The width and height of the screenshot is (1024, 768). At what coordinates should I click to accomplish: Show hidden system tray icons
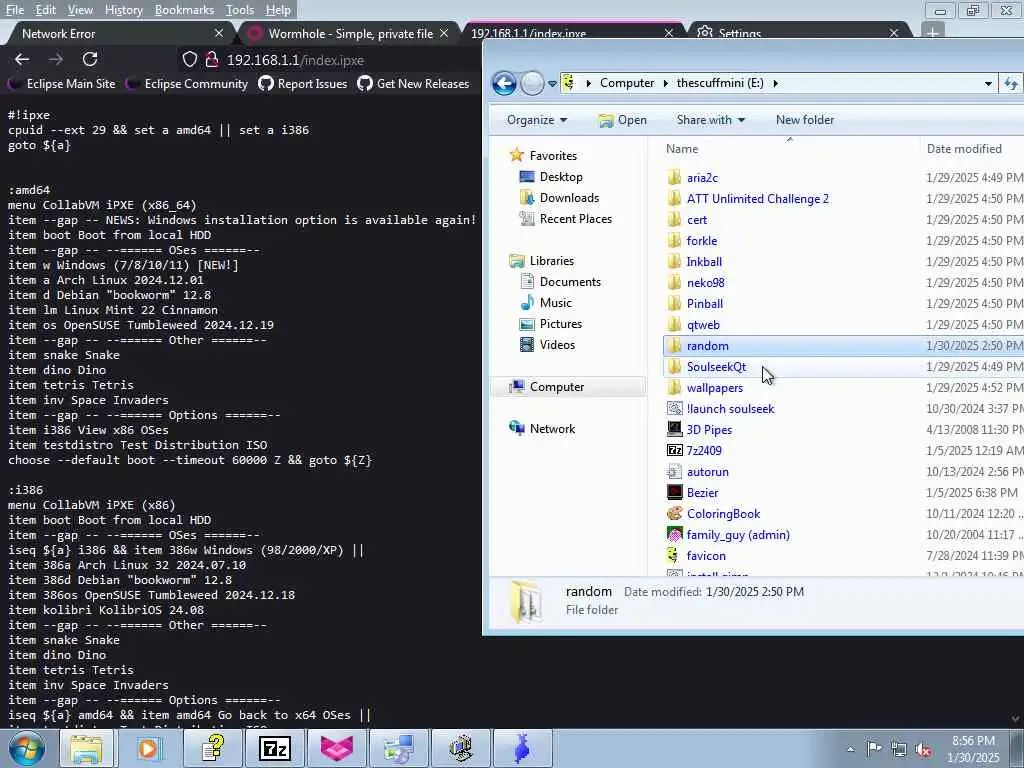click(x=850, y=749)
